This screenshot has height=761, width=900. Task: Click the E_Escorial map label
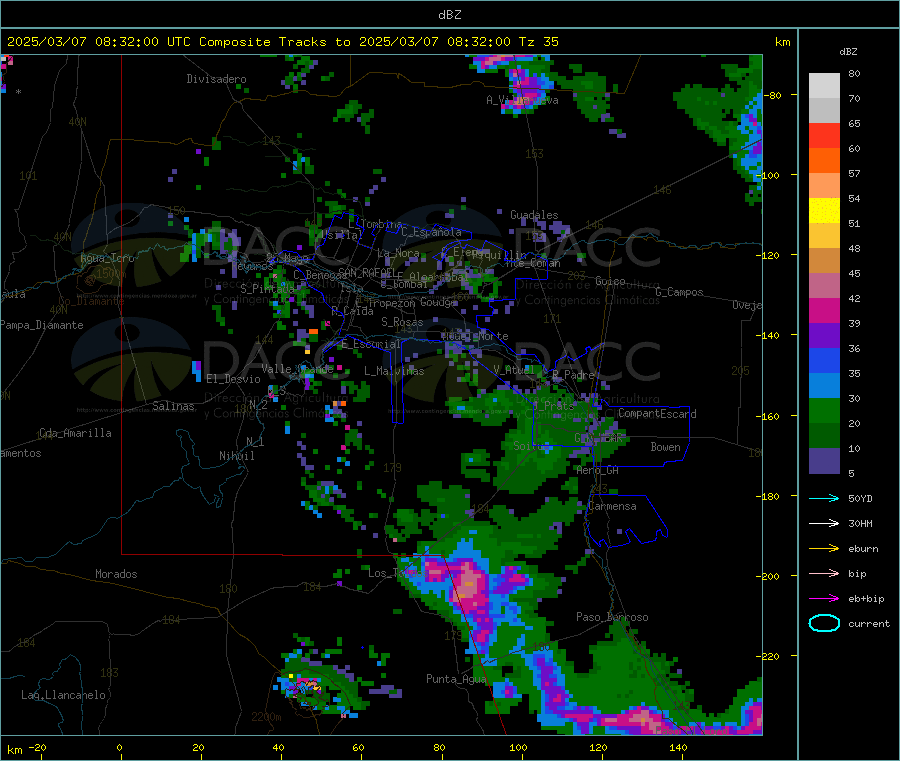(x=370, y=344)
